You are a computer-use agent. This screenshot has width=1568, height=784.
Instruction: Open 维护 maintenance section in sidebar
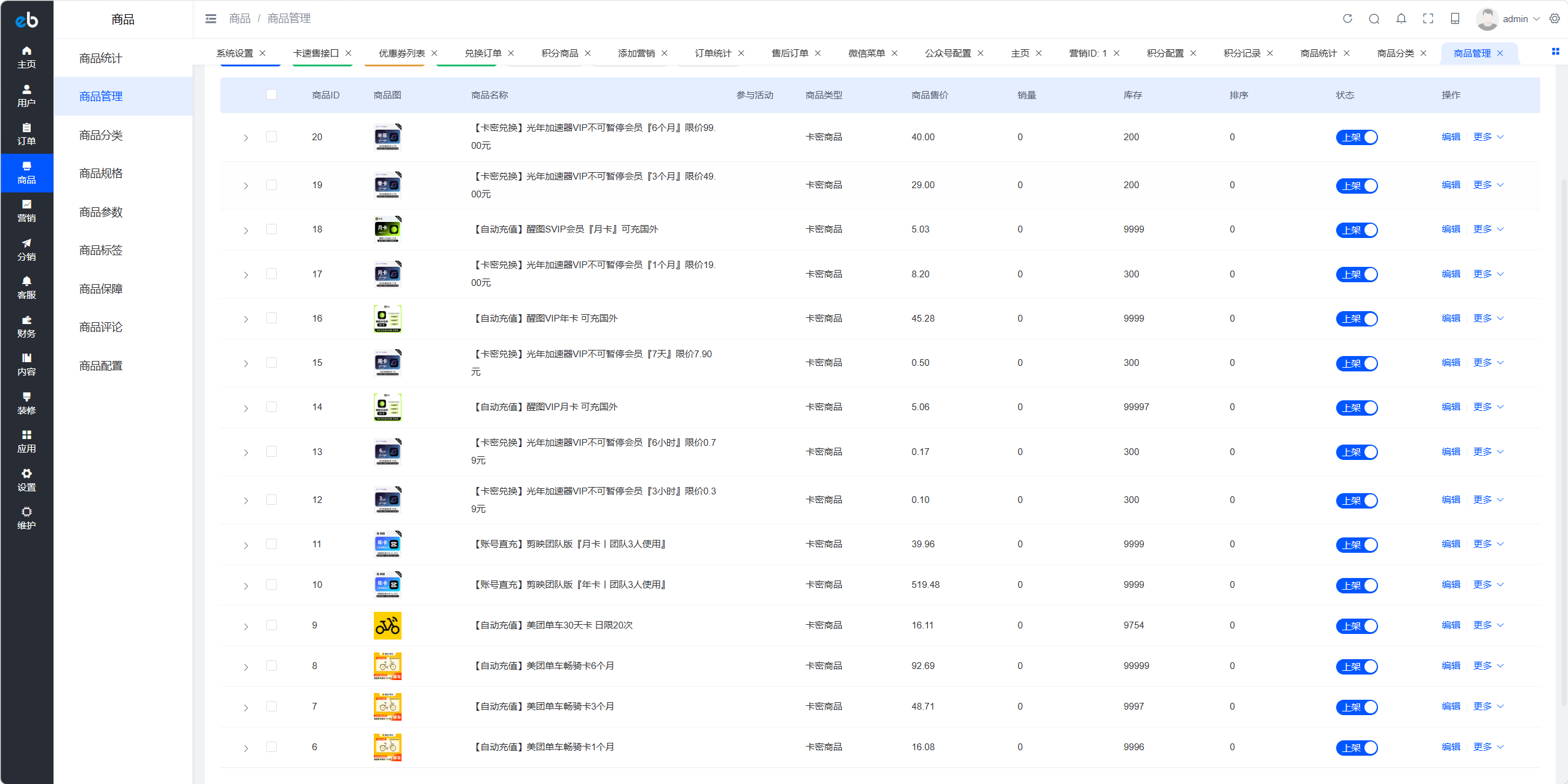pos(26,518)
